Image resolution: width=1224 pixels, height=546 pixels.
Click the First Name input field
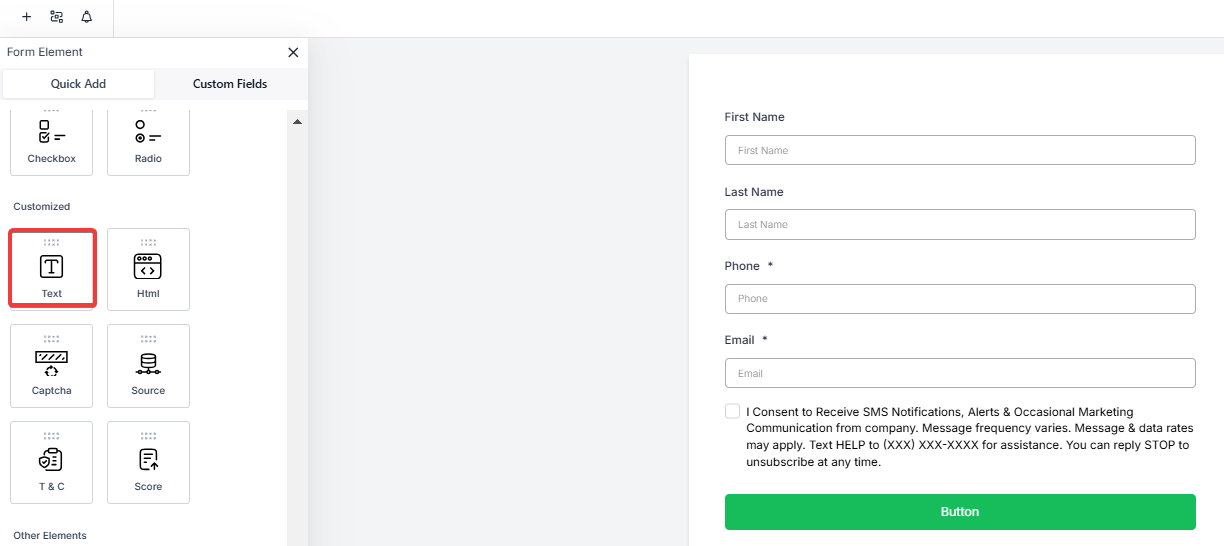coord(959,150)
